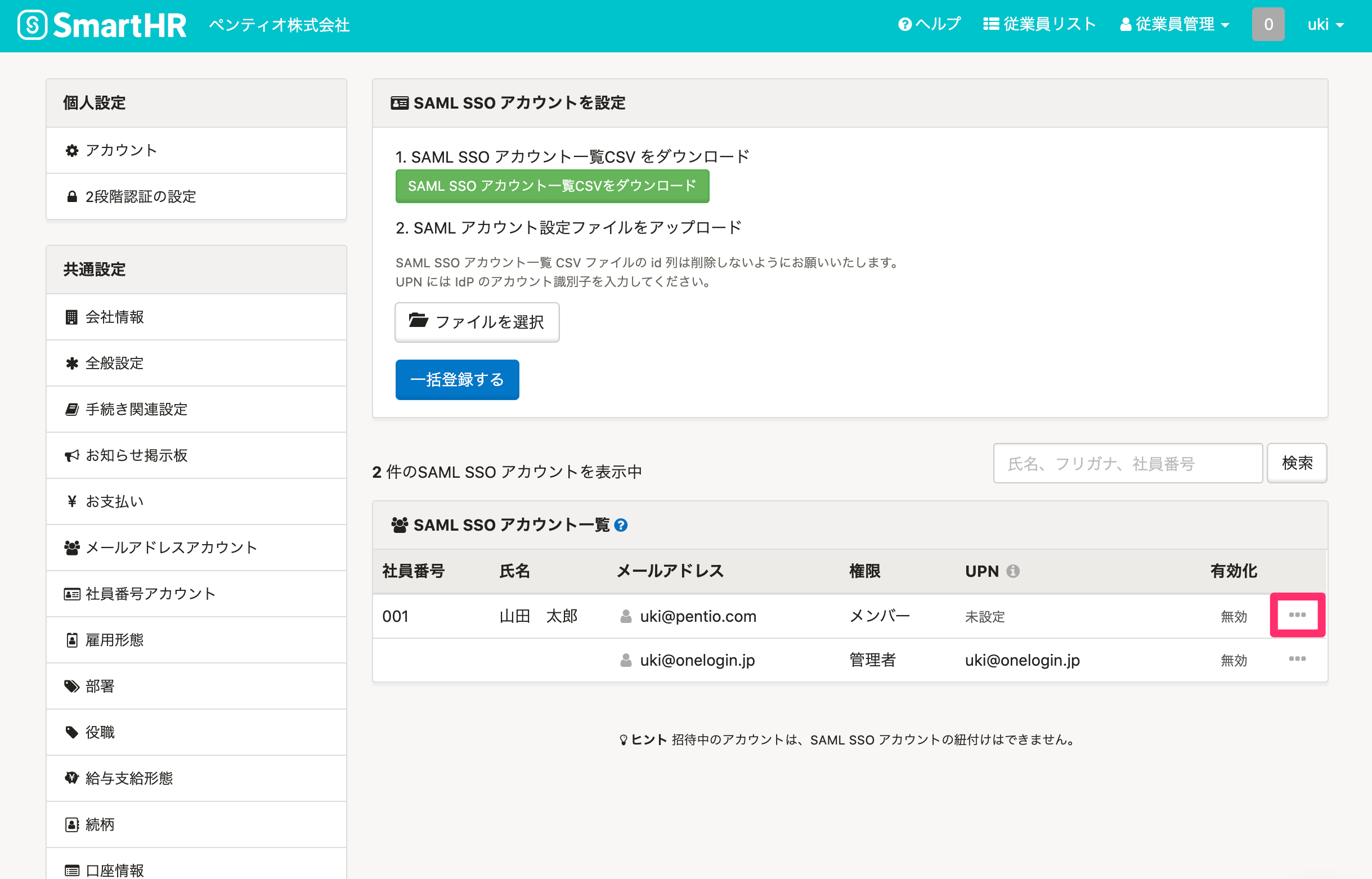Click the uki@onelogin.jp email address cell

click(697, 661)
